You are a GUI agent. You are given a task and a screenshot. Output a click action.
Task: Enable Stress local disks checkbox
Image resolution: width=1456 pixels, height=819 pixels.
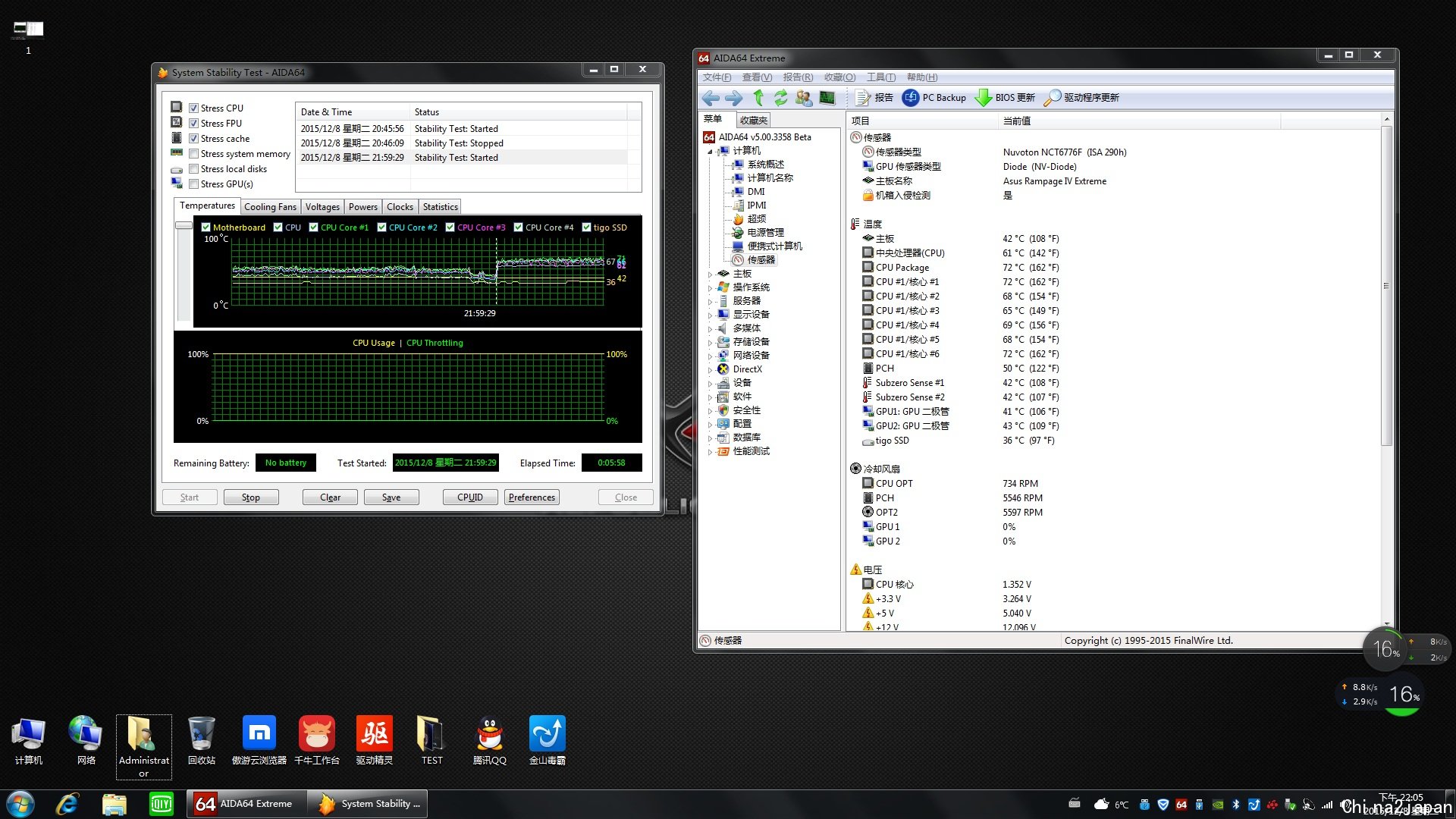[194, 169]
